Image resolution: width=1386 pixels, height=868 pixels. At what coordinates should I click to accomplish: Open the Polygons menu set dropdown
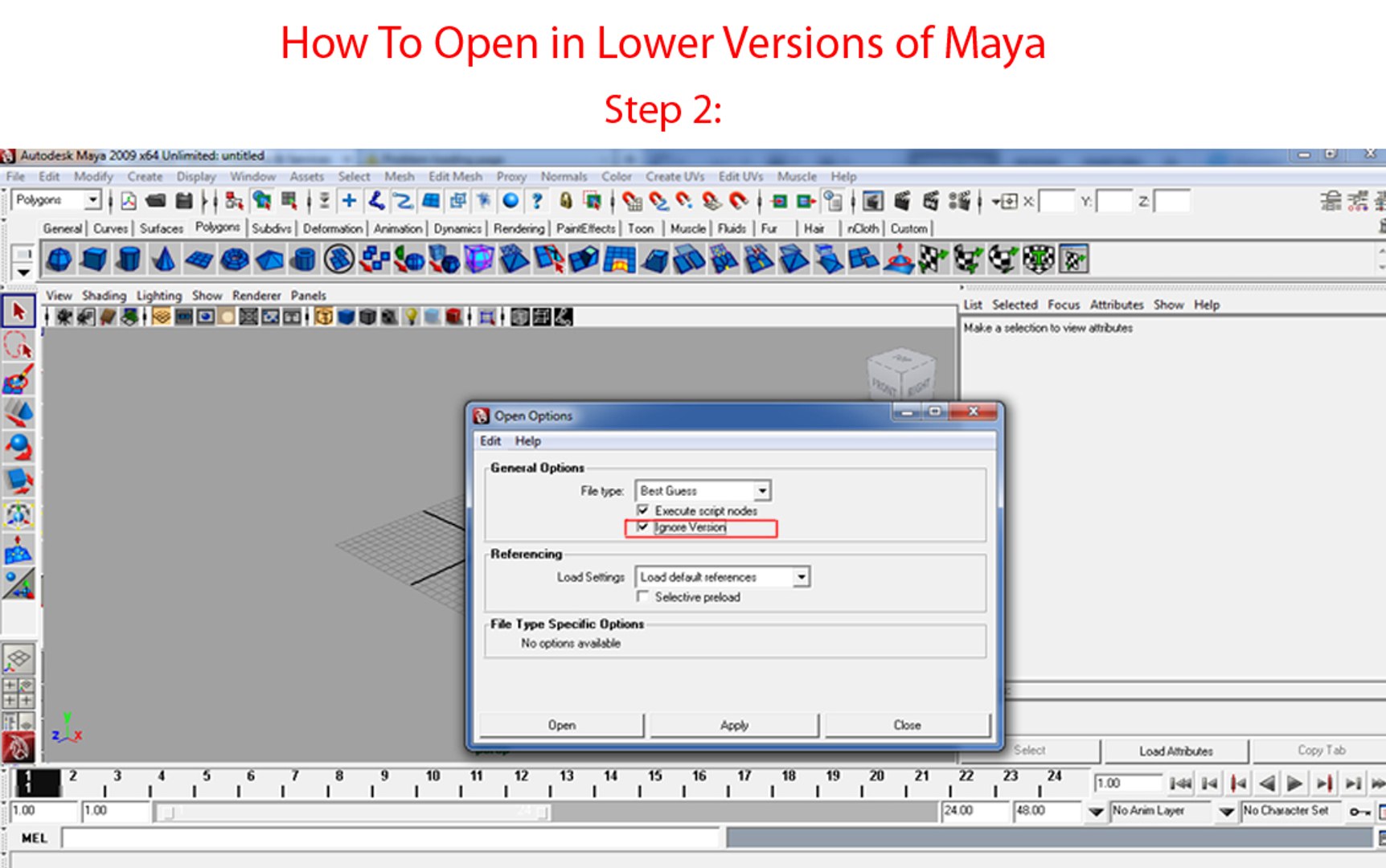[x=56, y=200]
